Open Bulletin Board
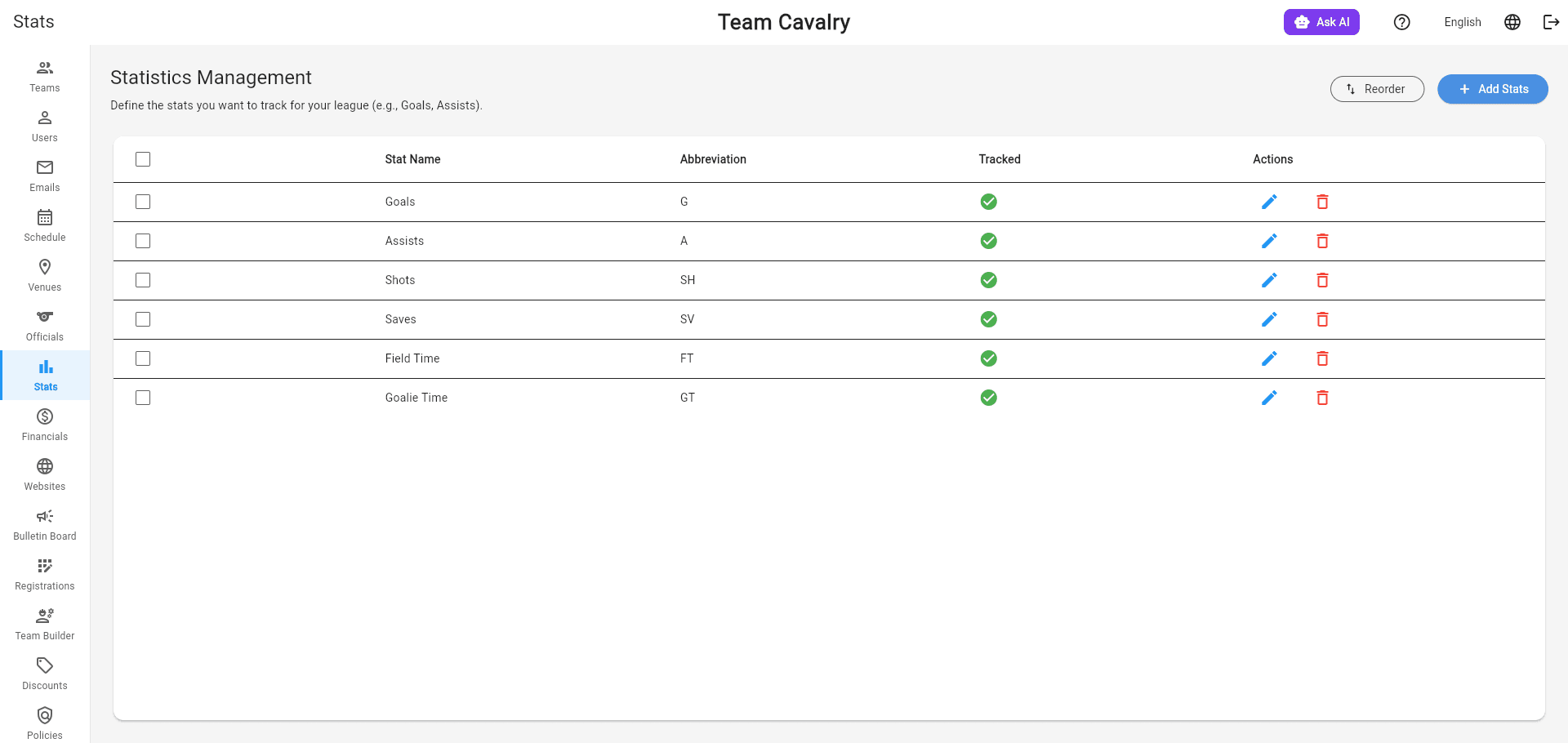Screen dimensions: 1568x743 (45, 525)
